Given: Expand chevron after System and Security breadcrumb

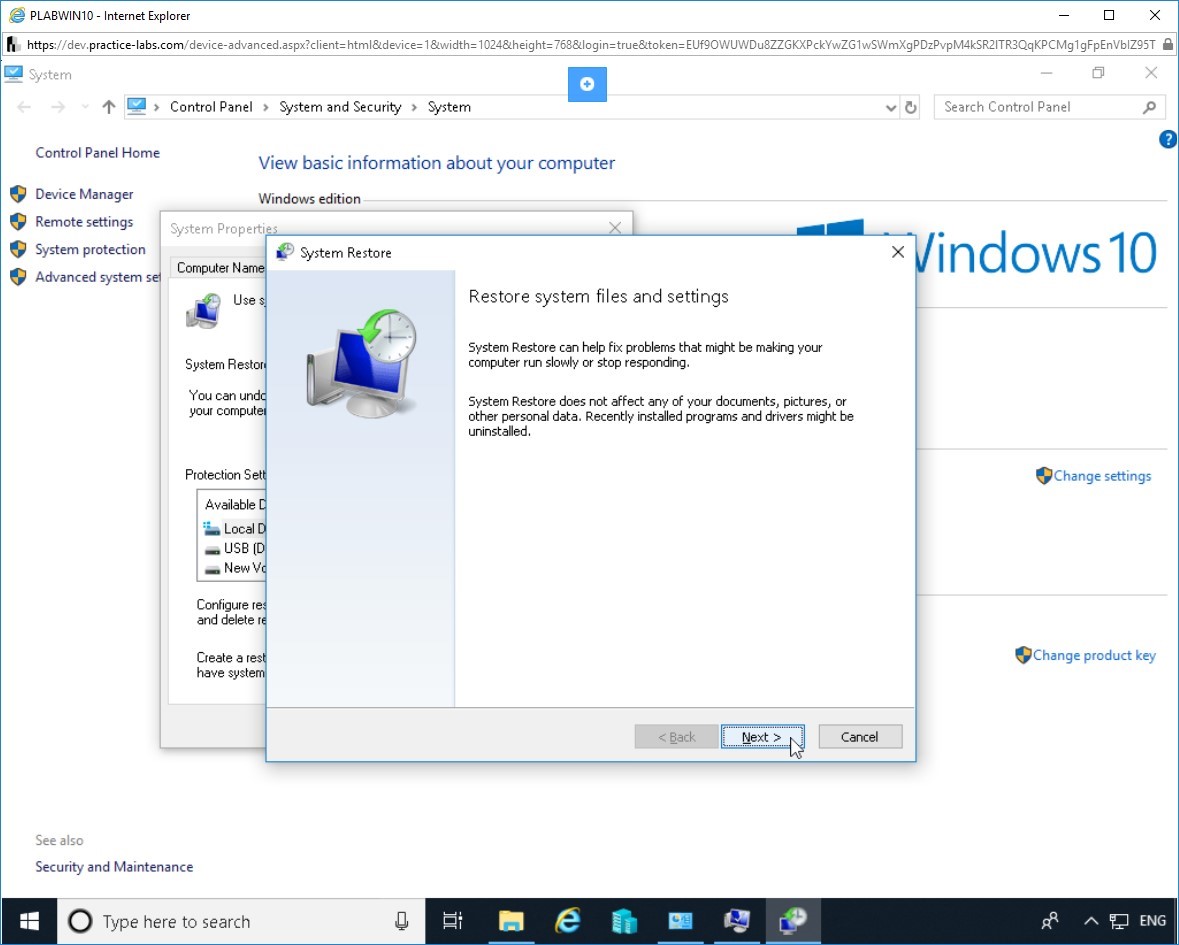Looking at the screenshot, I should pos(414,108).
